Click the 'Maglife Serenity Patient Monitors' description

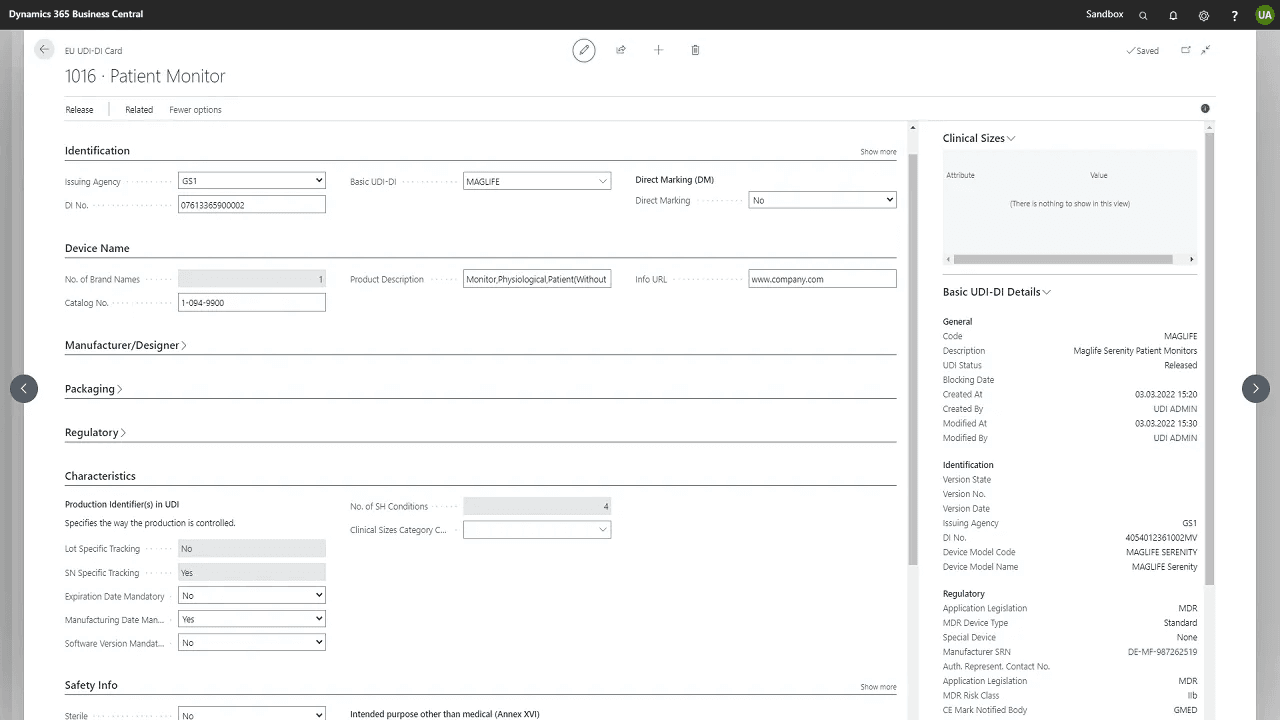pos(1135,351)
